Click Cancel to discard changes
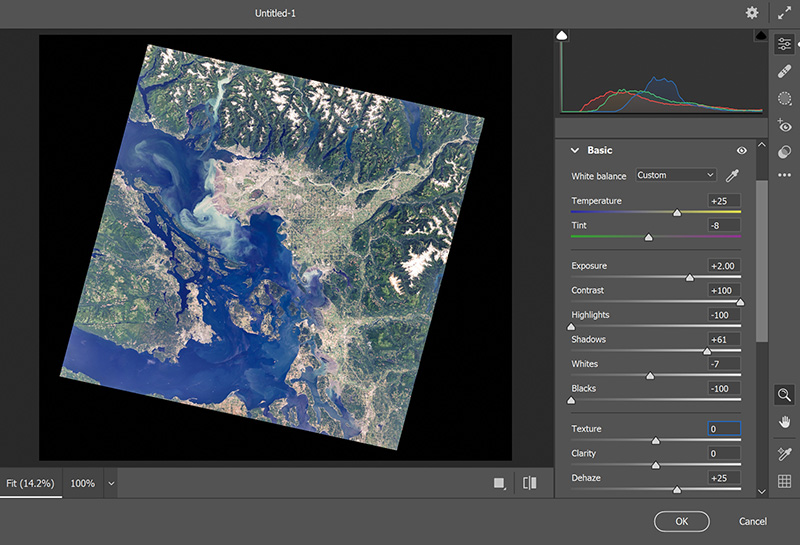 pos(753,521)
